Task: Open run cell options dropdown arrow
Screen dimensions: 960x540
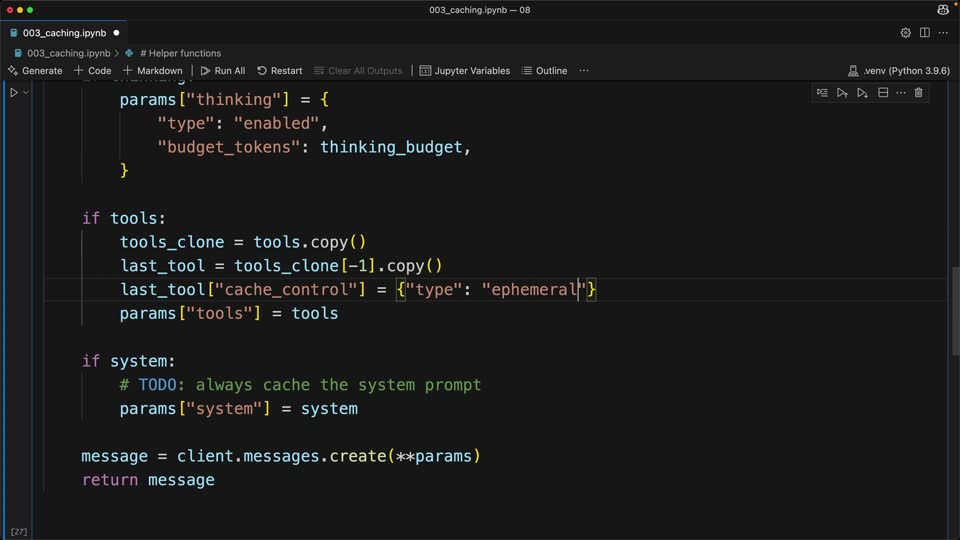Action: [x=26, y=92]
